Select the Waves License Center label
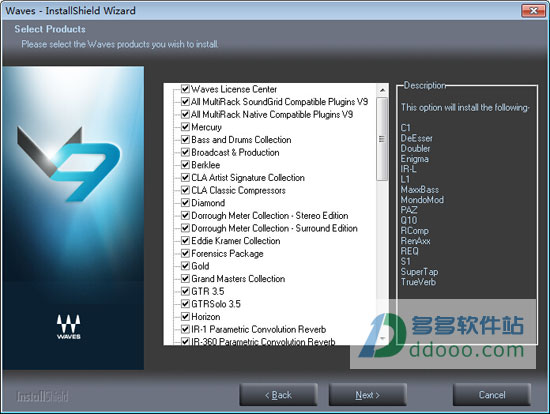Image resolution: width=550 pixels, height=414 pixels. pos(234,89)
